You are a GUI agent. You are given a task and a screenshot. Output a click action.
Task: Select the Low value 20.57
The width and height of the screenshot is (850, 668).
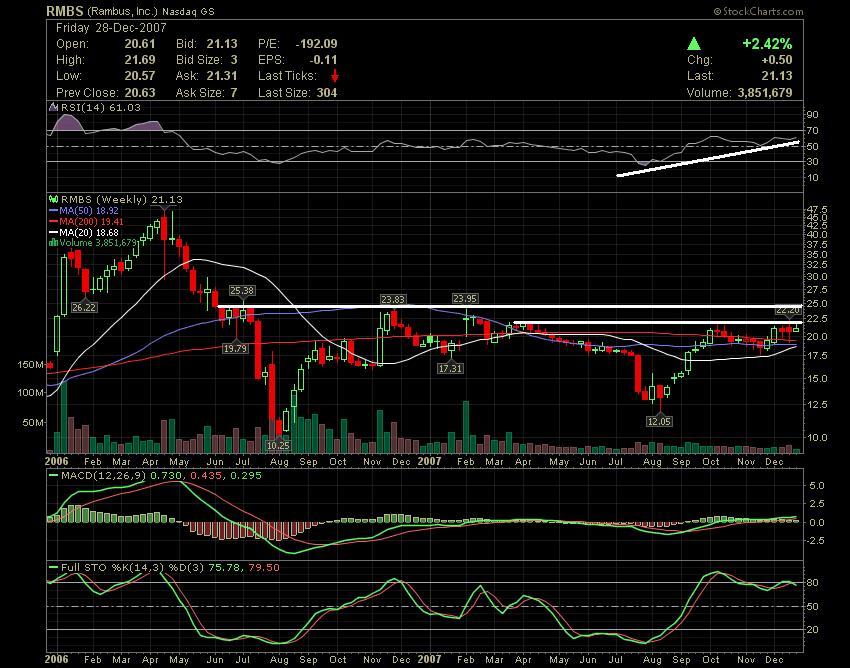[x=140, y=76]
